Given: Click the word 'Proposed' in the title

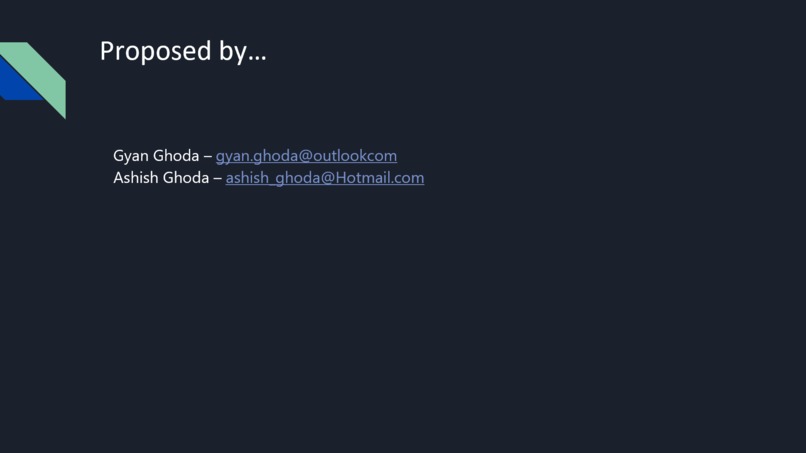Looking at the screenshot, I should pos(155,51).
